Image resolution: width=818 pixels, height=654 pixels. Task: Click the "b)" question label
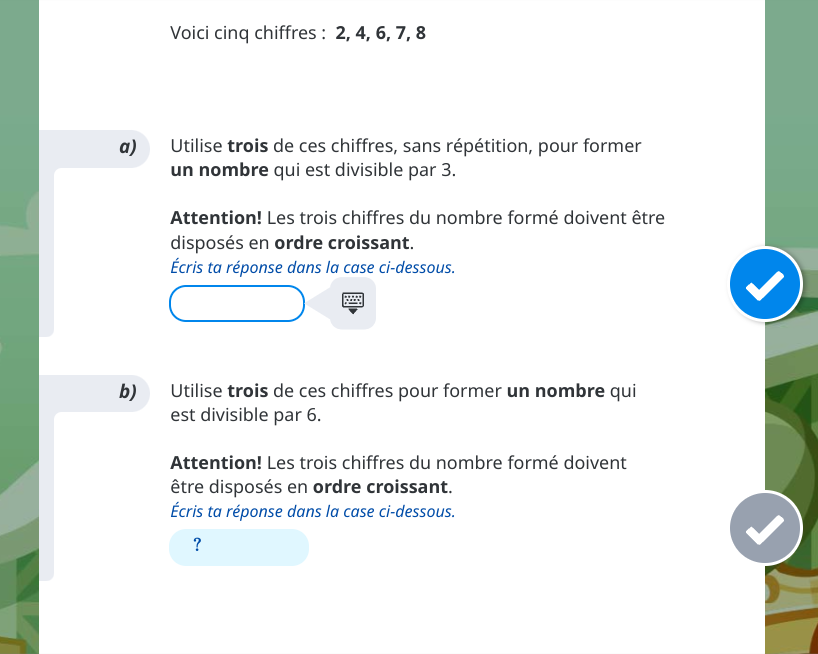pyautogui.click(x=128, y=391)
